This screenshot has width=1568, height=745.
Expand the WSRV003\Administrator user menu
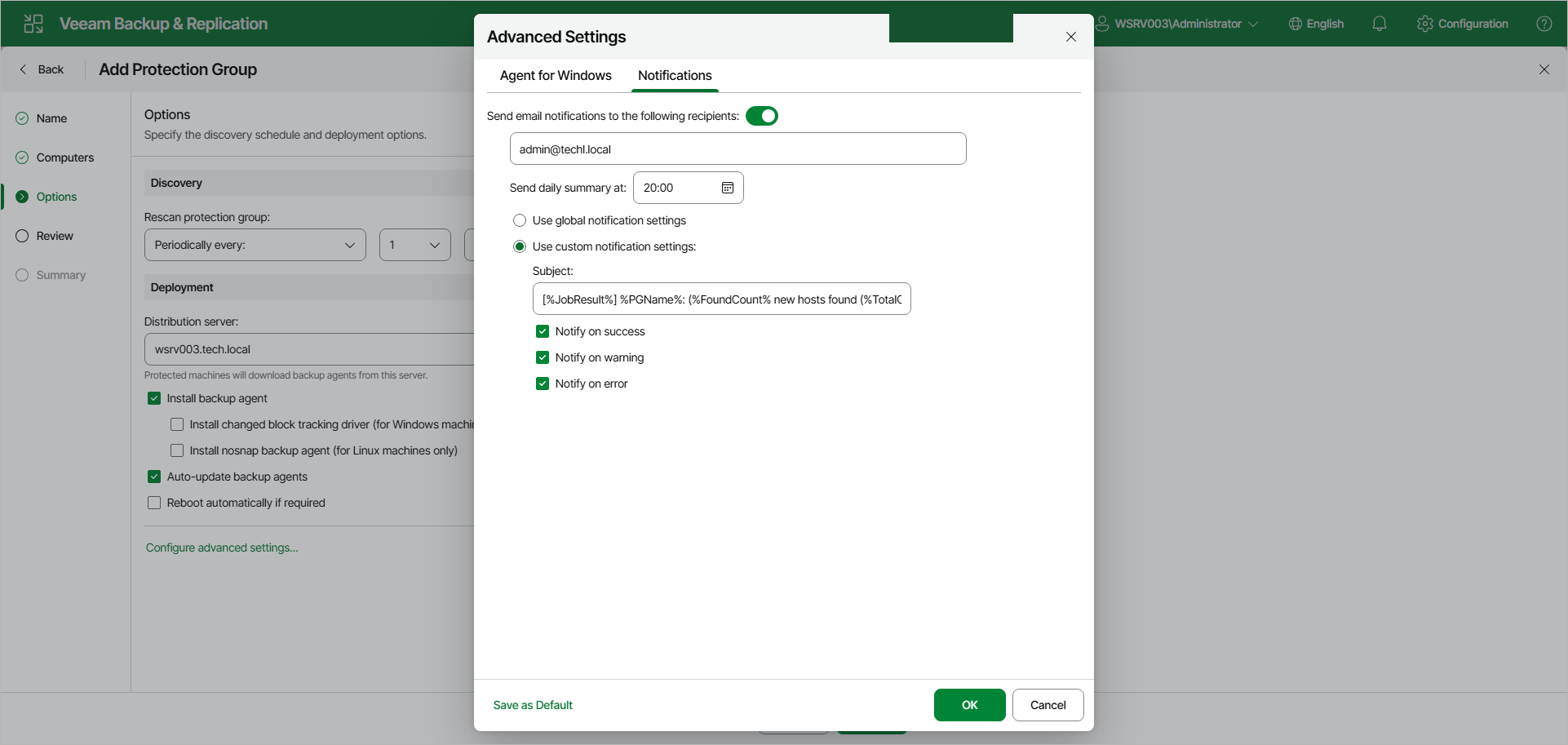pyautogui.click(x=1176, y=24)
